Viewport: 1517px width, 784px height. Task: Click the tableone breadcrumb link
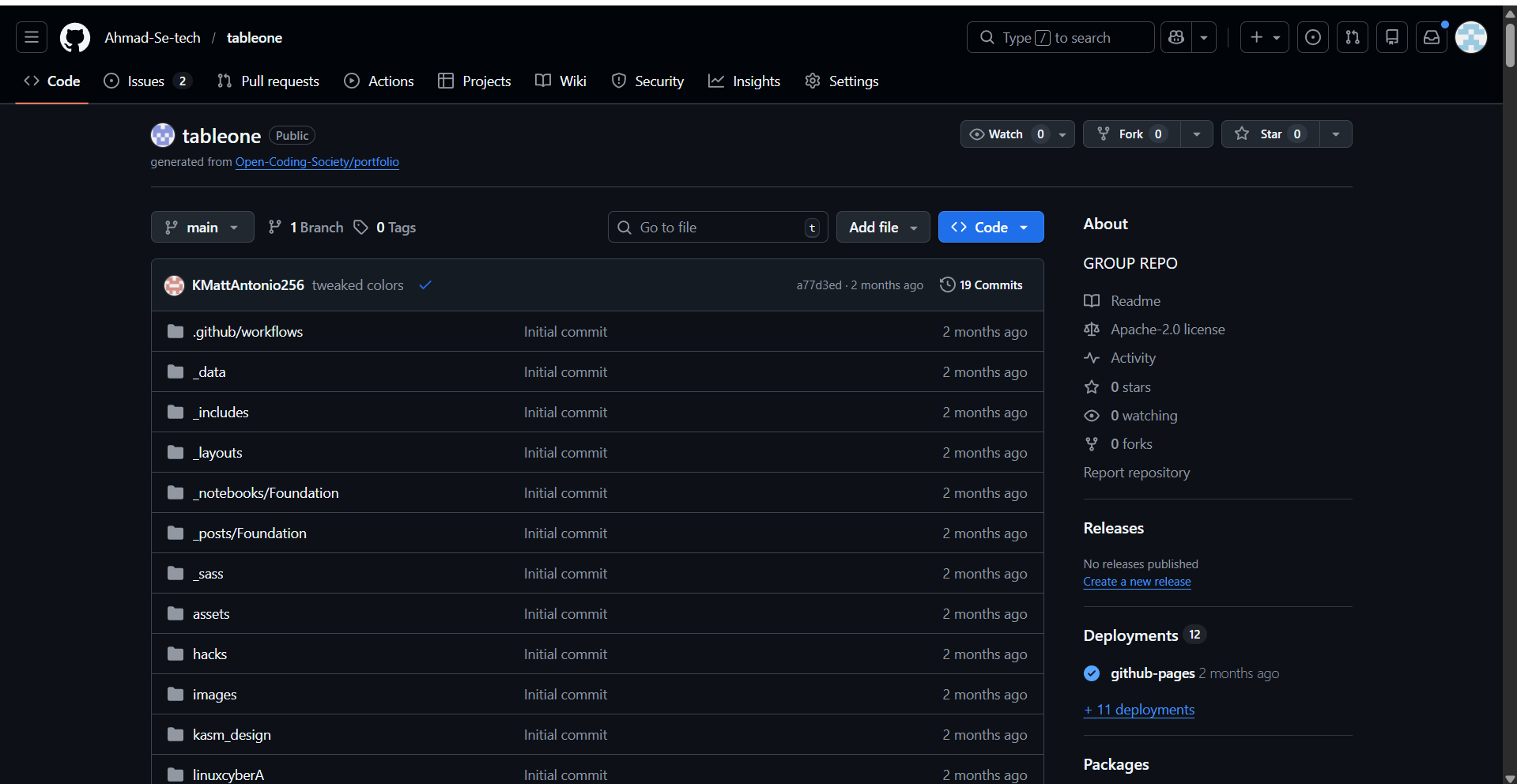pos(255,37)
